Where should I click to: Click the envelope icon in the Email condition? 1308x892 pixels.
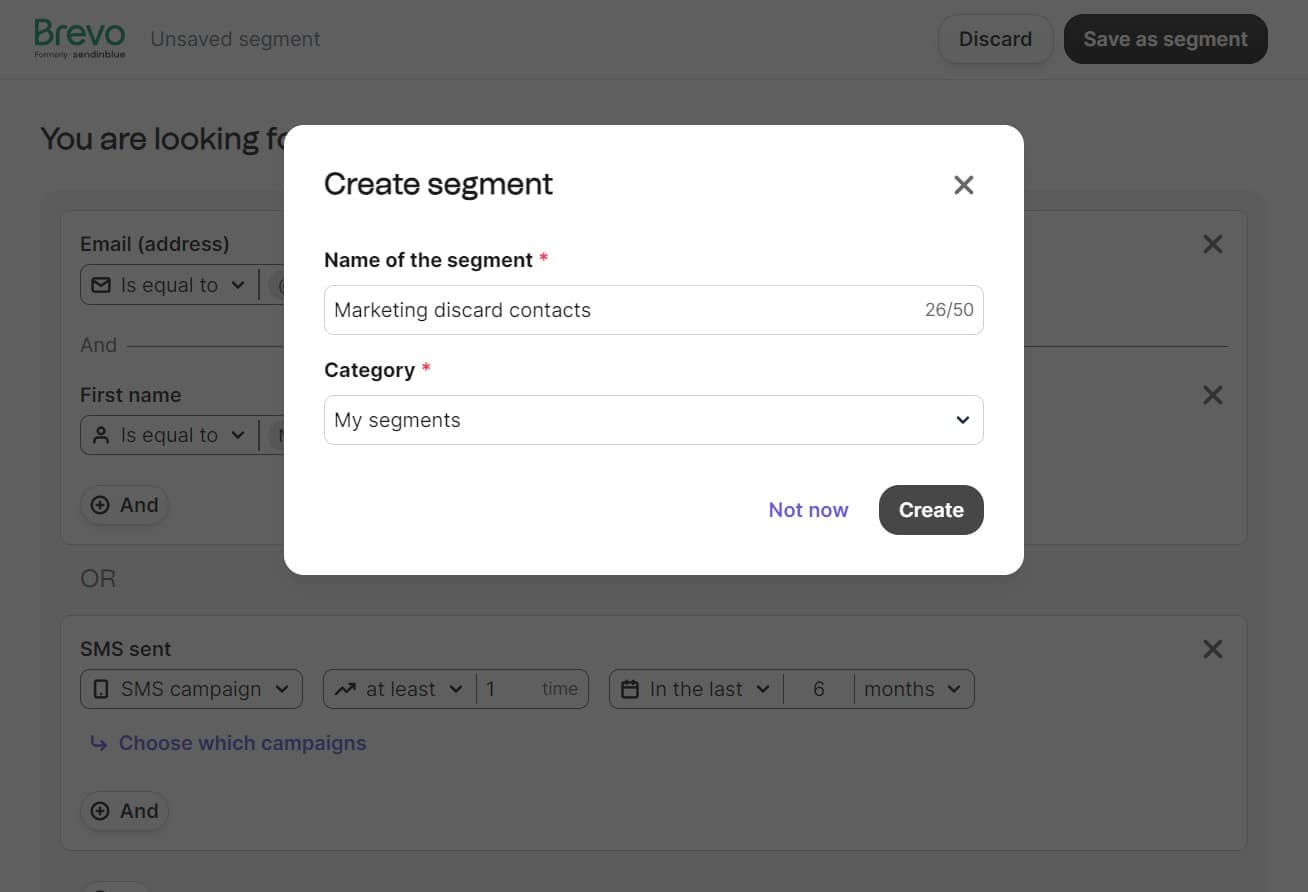tap(102, 284)
